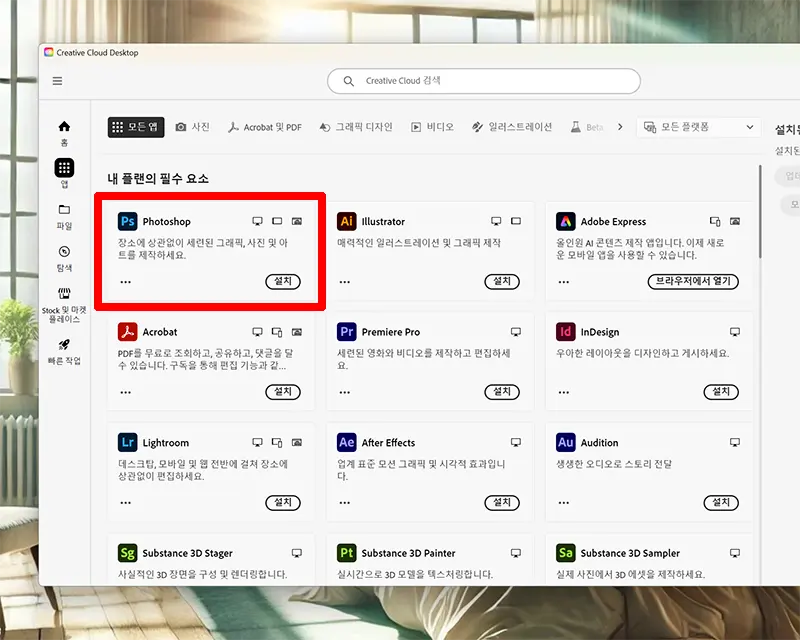Install InDesign with 설치 button
This screenshot has height=640, width=800.
721,391
